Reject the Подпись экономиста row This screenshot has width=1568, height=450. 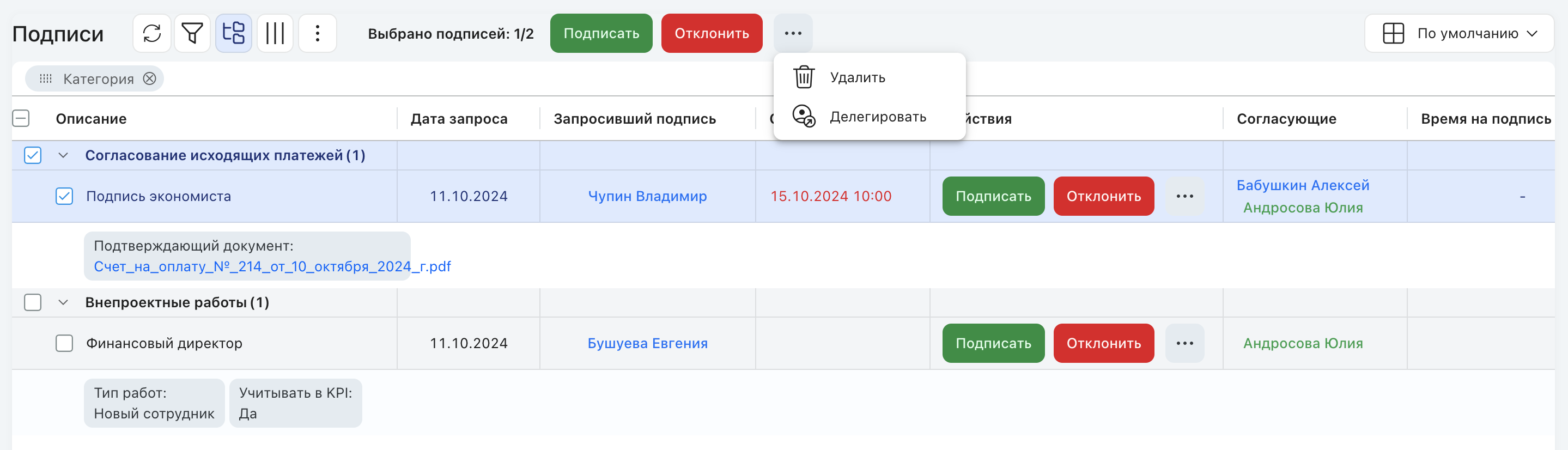[x=1104, y=196]
